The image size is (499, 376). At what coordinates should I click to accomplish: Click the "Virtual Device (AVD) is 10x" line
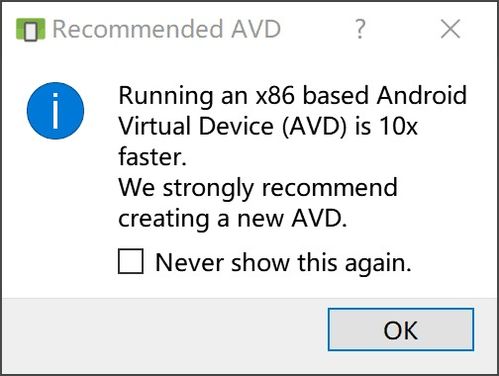268,126
